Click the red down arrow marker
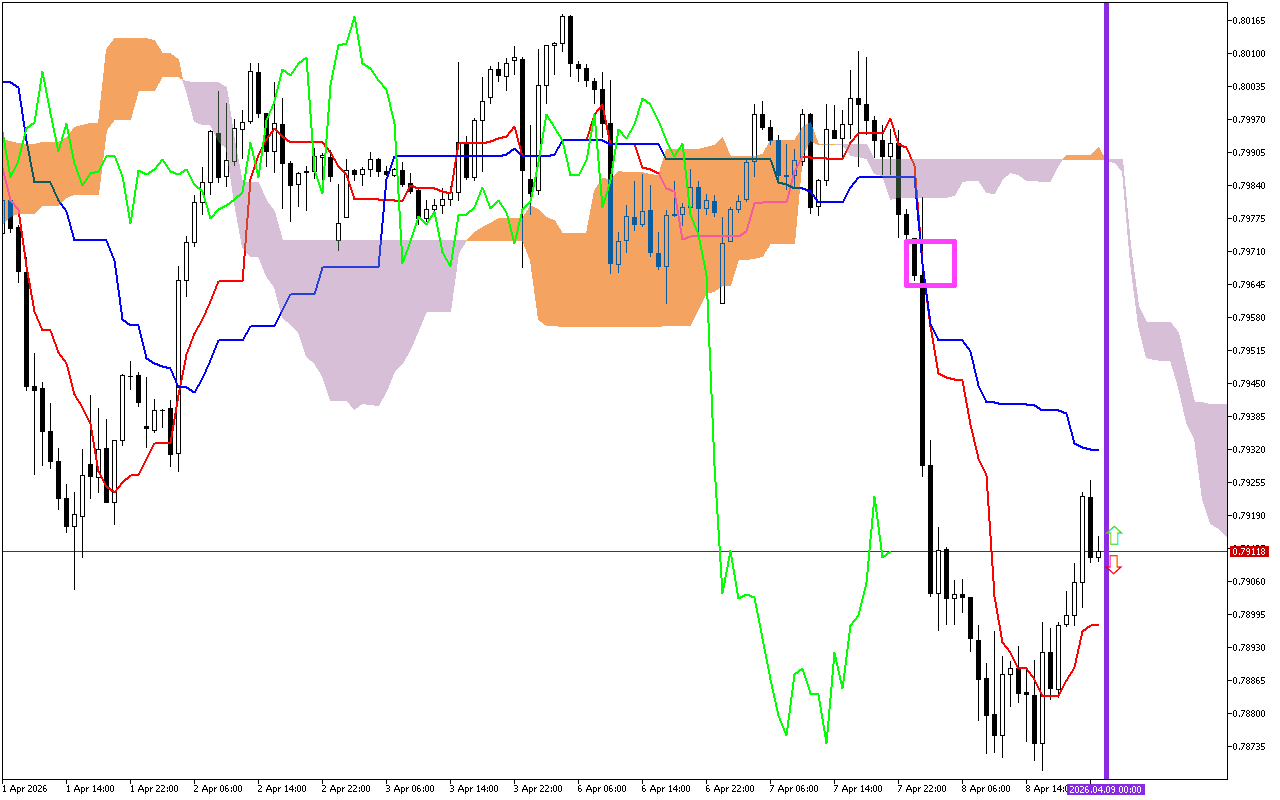 click(x=1114, y=565)
